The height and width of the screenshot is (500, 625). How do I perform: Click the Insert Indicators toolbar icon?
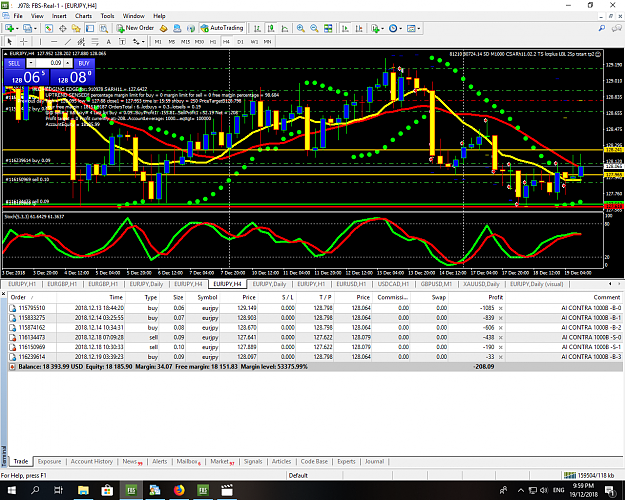point(374,28)
